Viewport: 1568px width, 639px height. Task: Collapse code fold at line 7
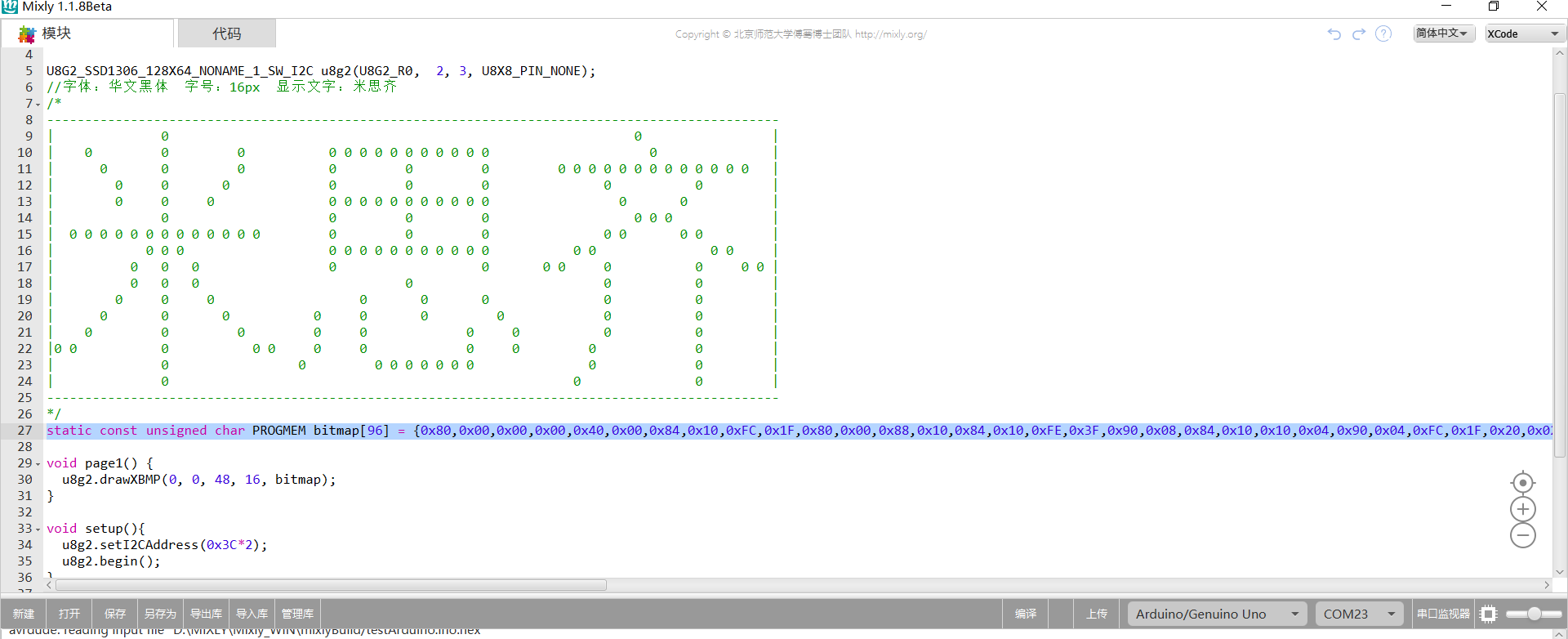tap(38, 104)
